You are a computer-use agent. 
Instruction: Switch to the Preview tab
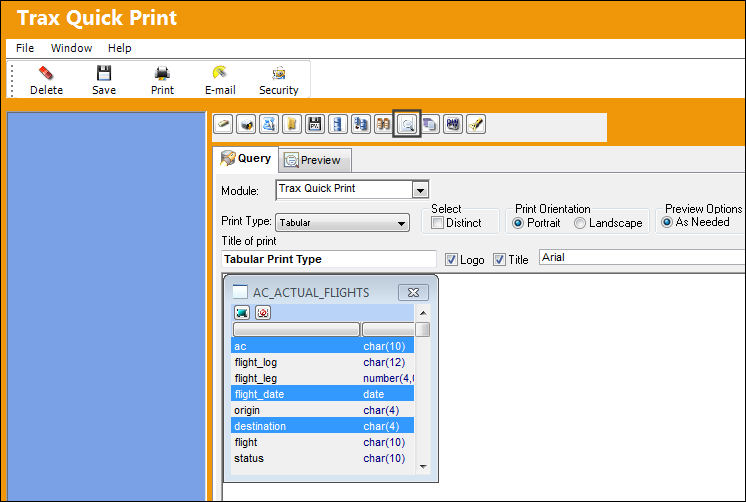click(315, 160)
